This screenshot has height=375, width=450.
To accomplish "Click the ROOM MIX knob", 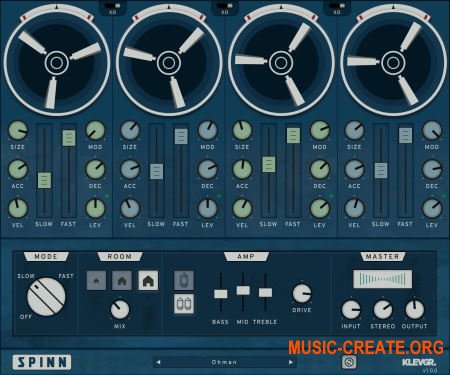I will point(120,310).
